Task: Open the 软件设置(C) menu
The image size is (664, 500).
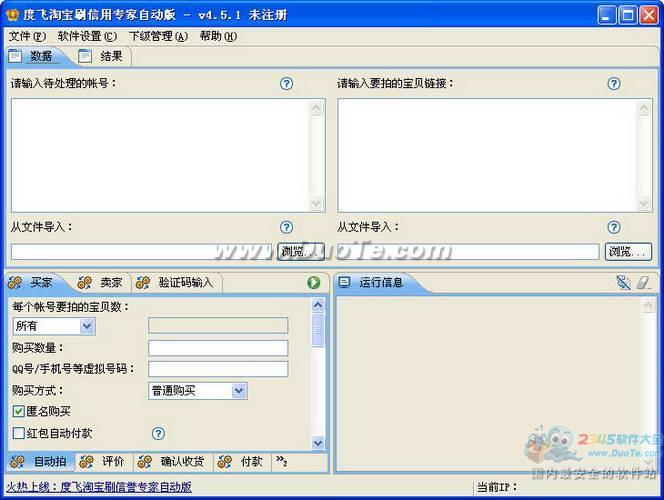Action: pyautogui.click(x=87, y=36)
